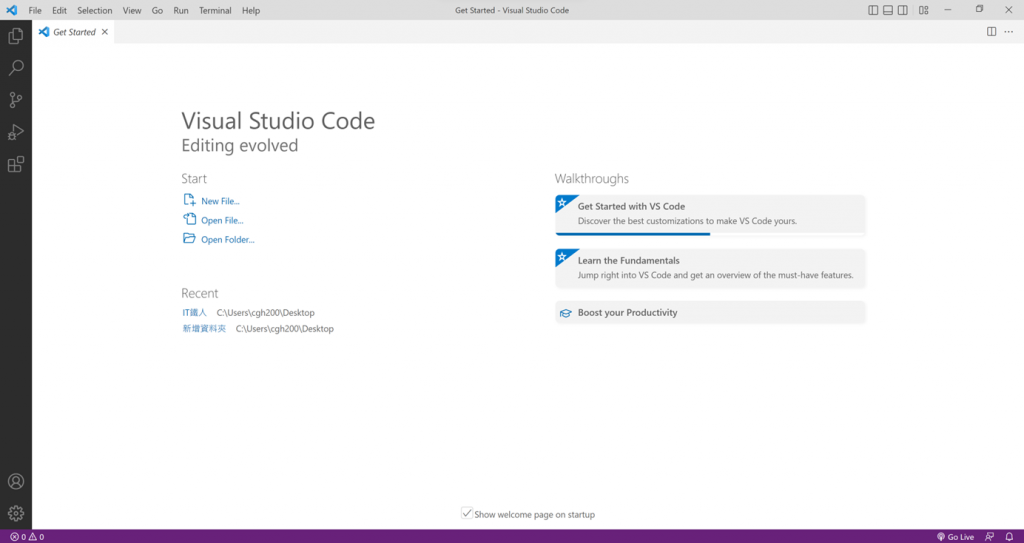Screen dimensions: 1024x543
Task: Open recent folder IT鐵人
Action: click(x=195, y=313)
